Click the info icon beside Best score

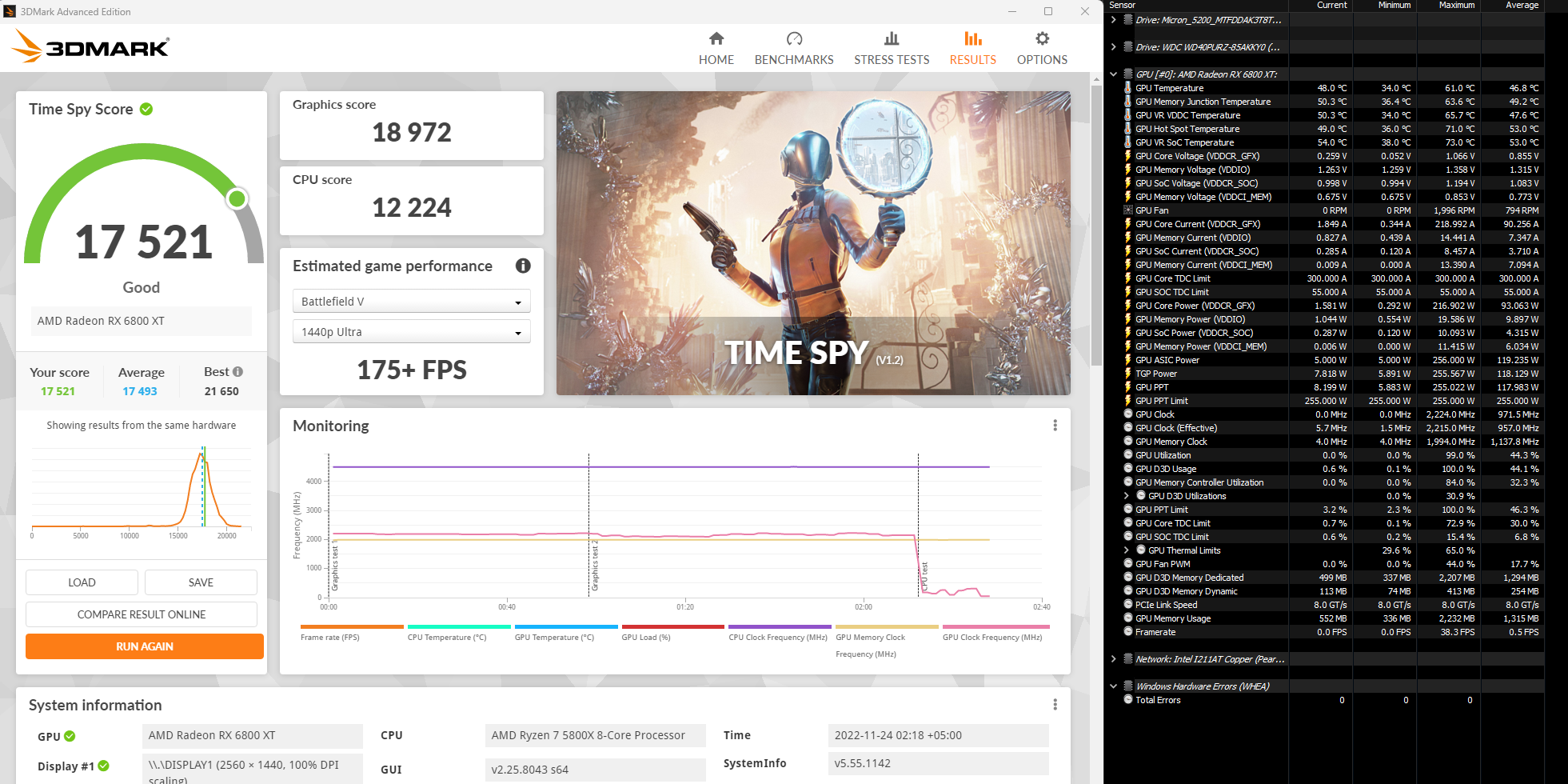tap(237, 372)
